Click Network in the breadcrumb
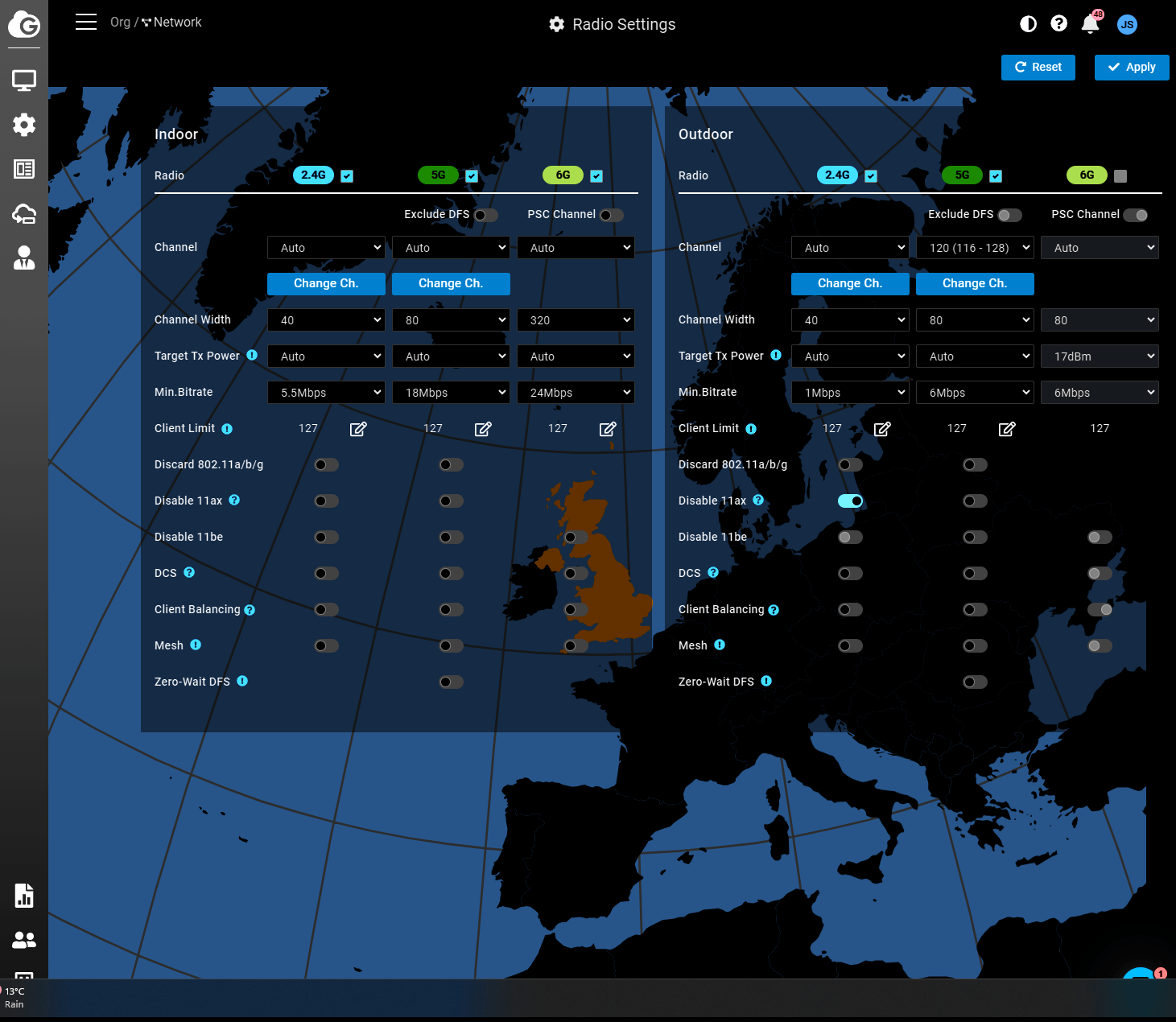 [177, 23]
